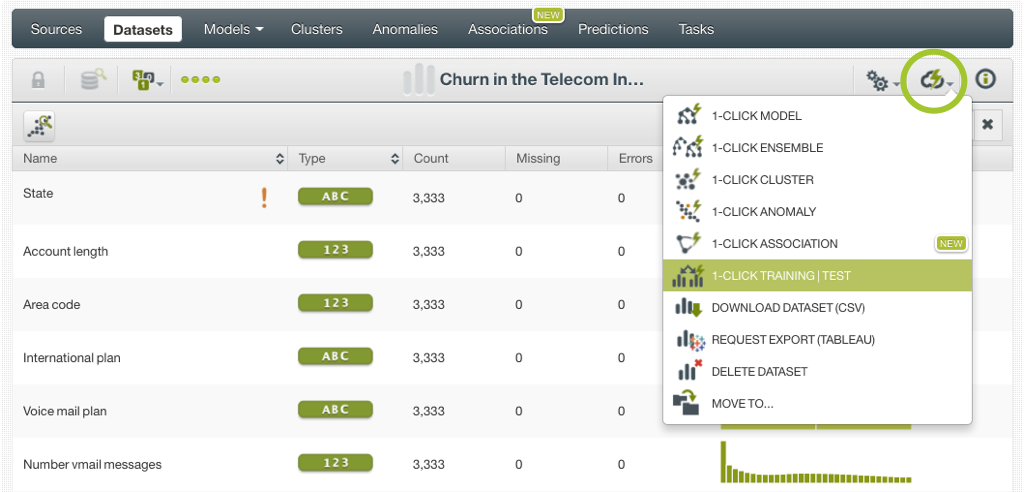The height and width of the screenshot is (492, 1024).
Task: Open the field type filter dropdown
Action: [x=147, y=80]
